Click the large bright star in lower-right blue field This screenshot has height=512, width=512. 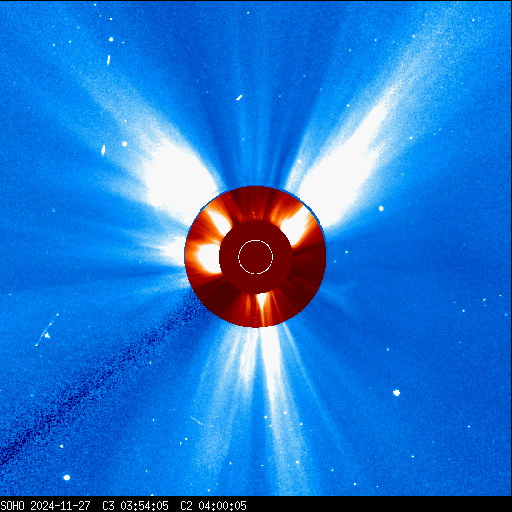pyautogui.click(x=396, y=393)
